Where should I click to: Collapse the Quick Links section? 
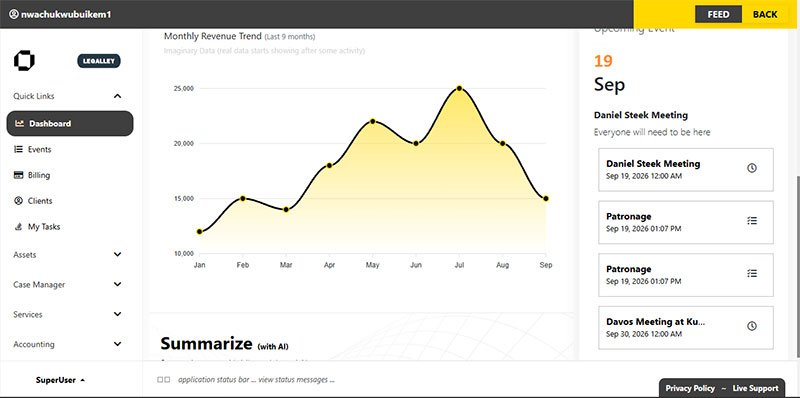tap(117, 96)
